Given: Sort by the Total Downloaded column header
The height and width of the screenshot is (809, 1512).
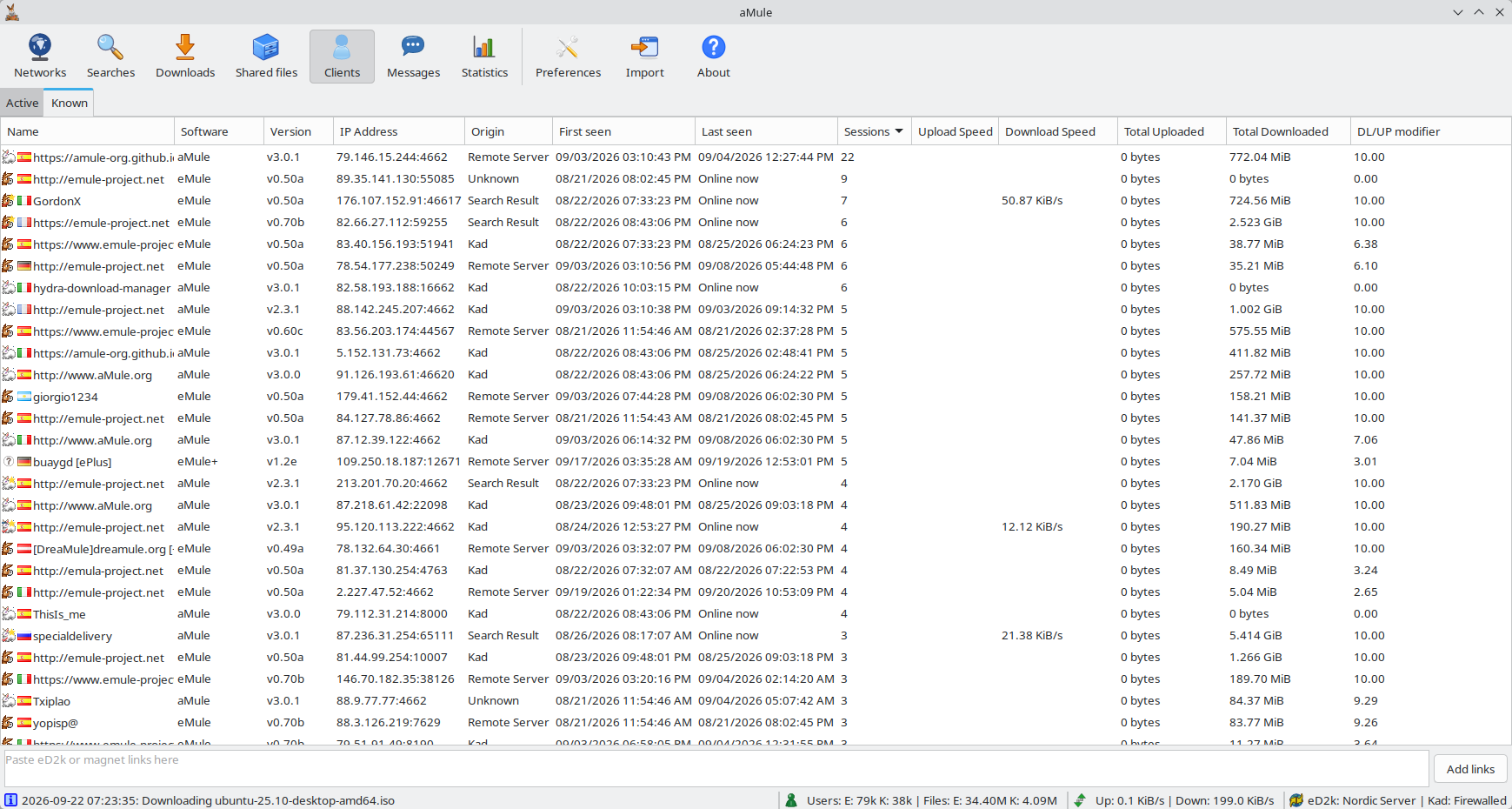Looking at the screenshot, I should (1288, 131).
